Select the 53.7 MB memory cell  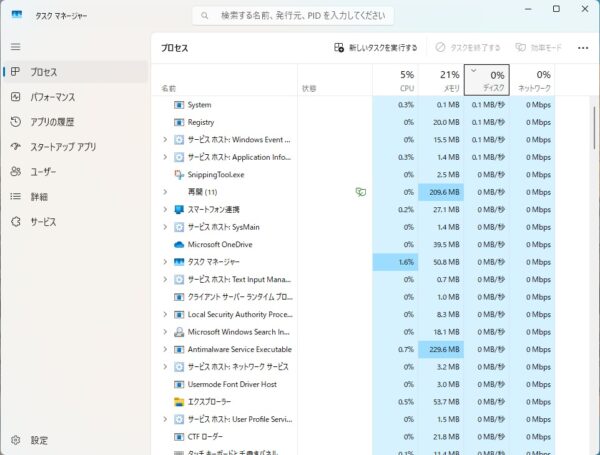pyautogui.click(x=441, y=402)
